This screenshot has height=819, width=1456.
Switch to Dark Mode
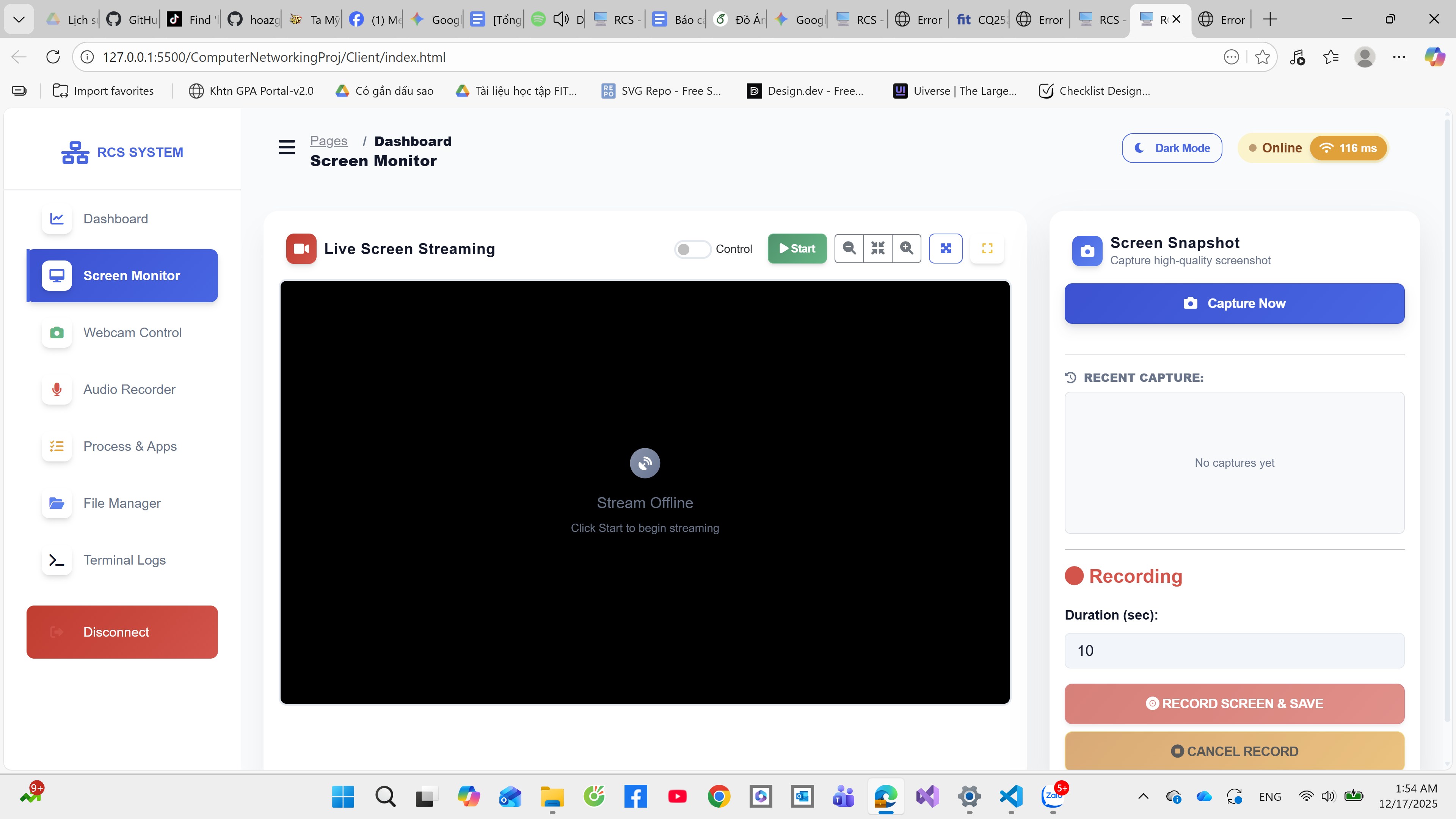pos(1172,148)
